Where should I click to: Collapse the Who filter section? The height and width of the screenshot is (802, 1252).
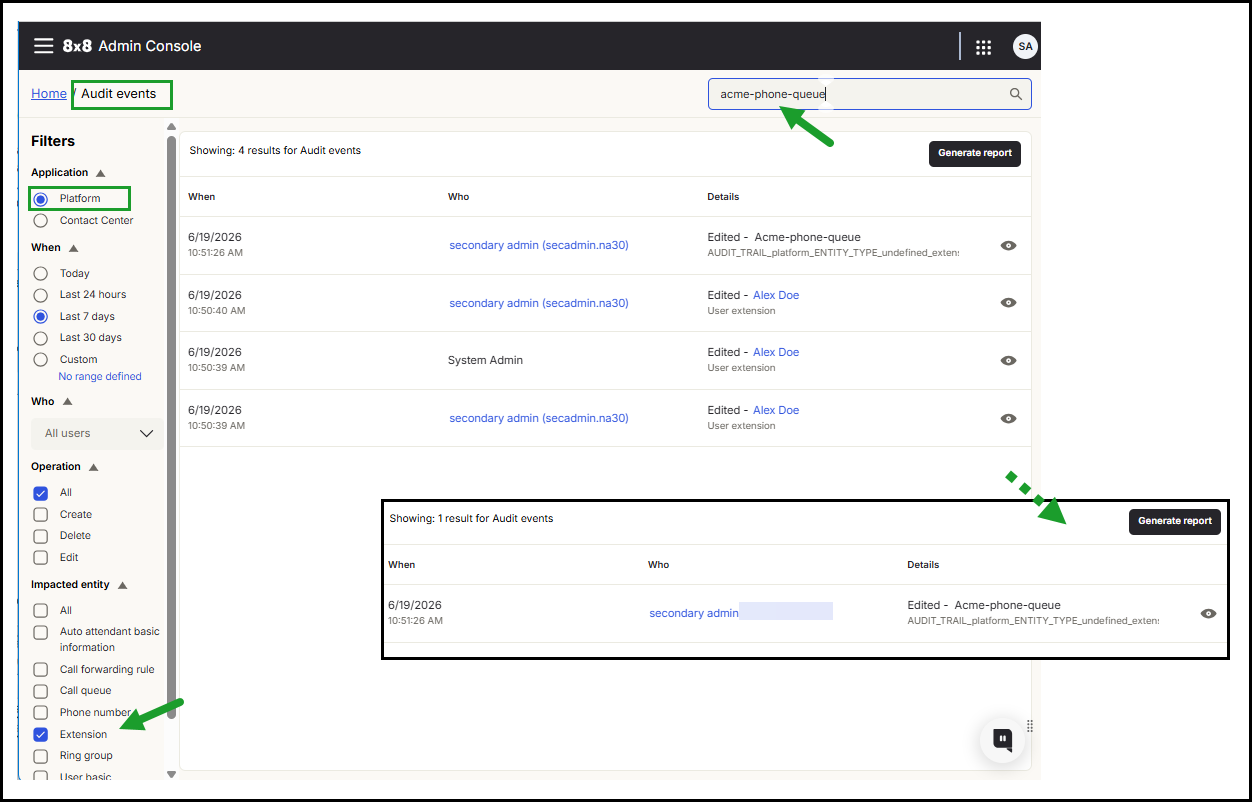pos(67,402)
